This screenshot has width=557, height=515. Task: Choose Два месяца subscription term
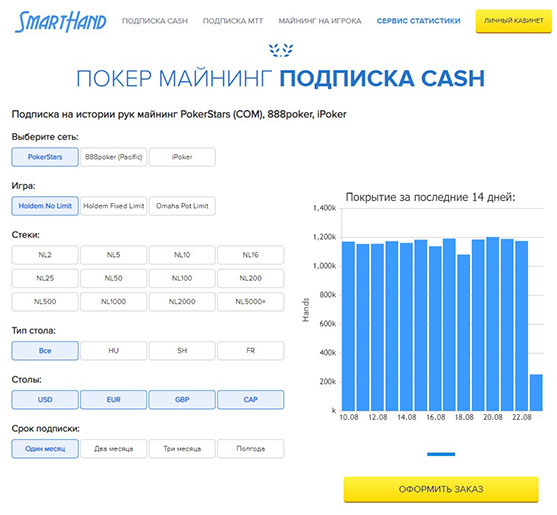pos(114,449)
